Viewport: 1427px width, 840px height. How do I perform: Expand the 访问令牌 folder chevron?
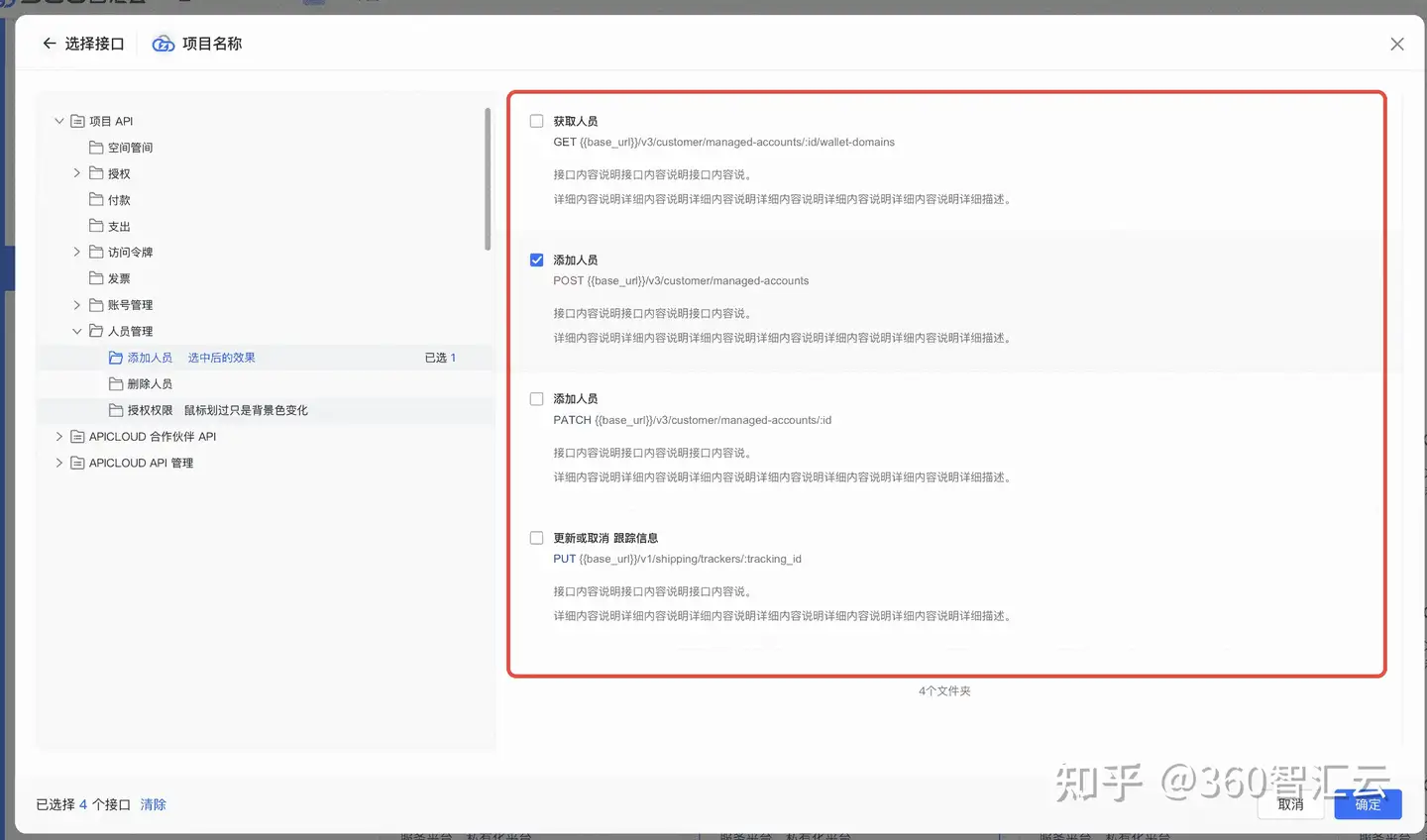pos(77,252)
